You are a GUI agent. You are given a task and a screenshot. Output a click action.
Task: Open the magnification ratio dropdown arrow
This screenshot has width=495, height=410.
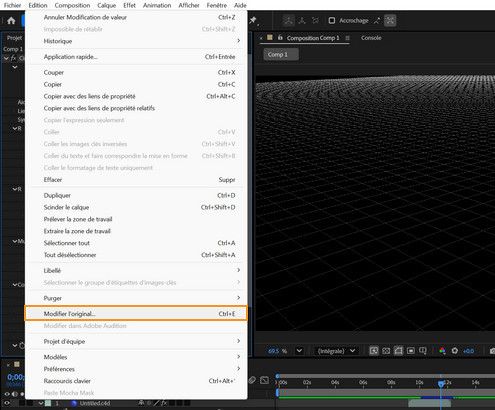pos(299,351)
